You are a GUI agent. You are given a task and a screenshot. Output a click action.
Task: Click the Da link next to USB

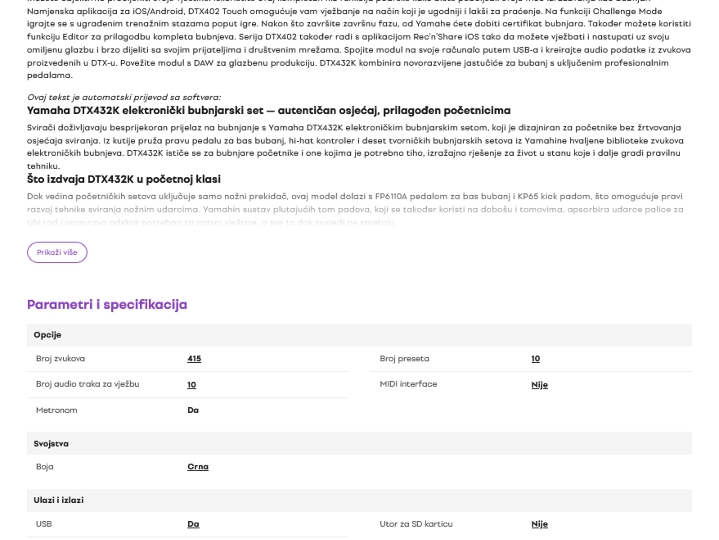[193, 524]
